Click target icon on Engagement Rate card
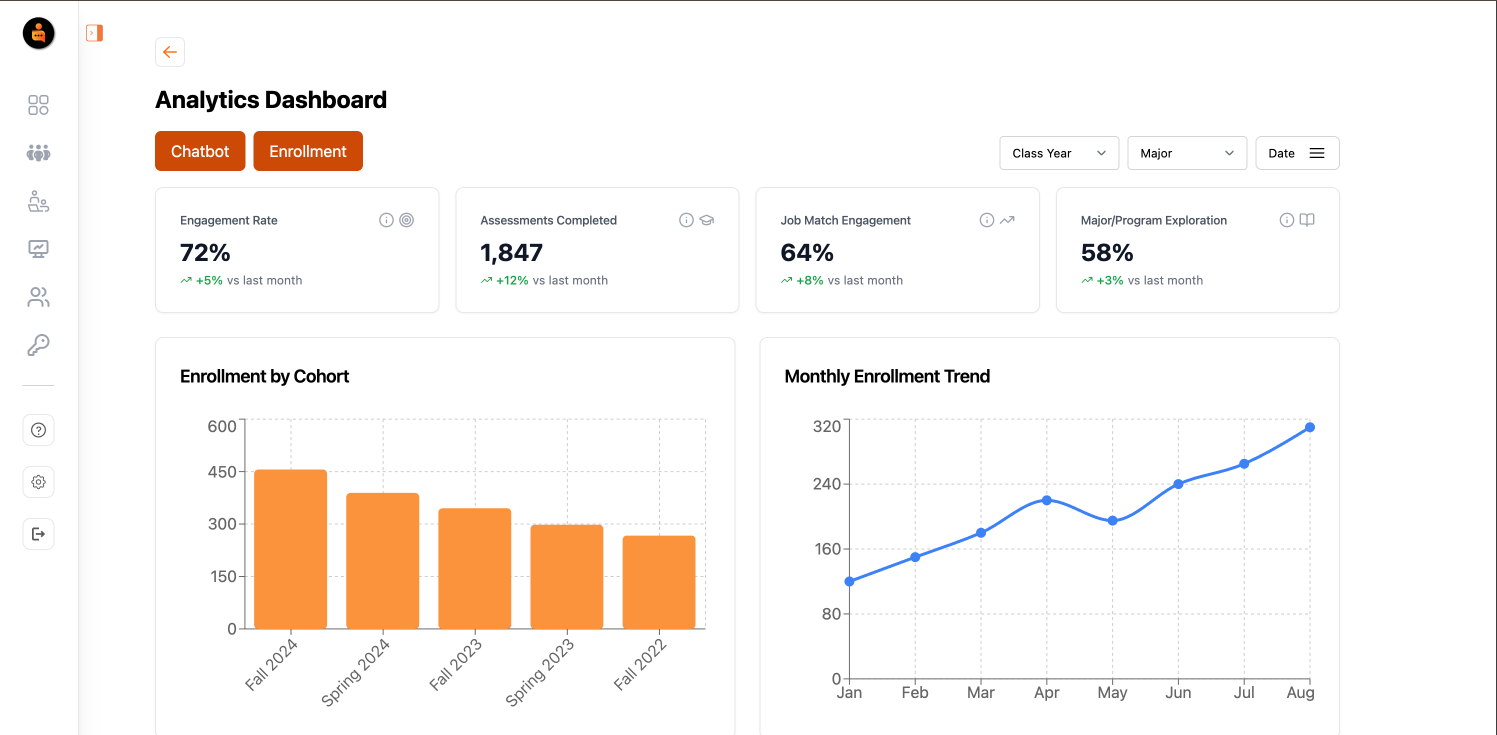This screenshot has width=1497, height=735. point(406,220)
